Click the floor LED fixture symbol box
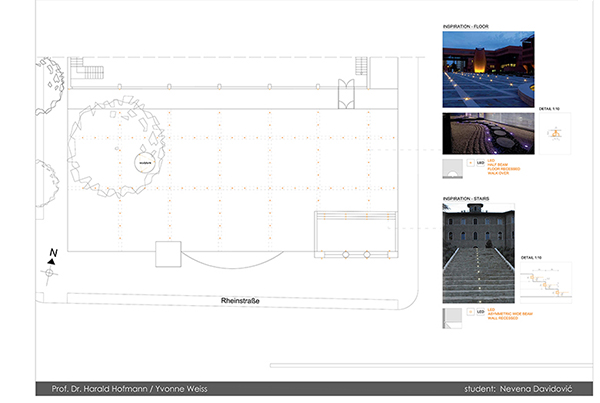The height and width of the screenshot is (403, 600). [470, 160]
